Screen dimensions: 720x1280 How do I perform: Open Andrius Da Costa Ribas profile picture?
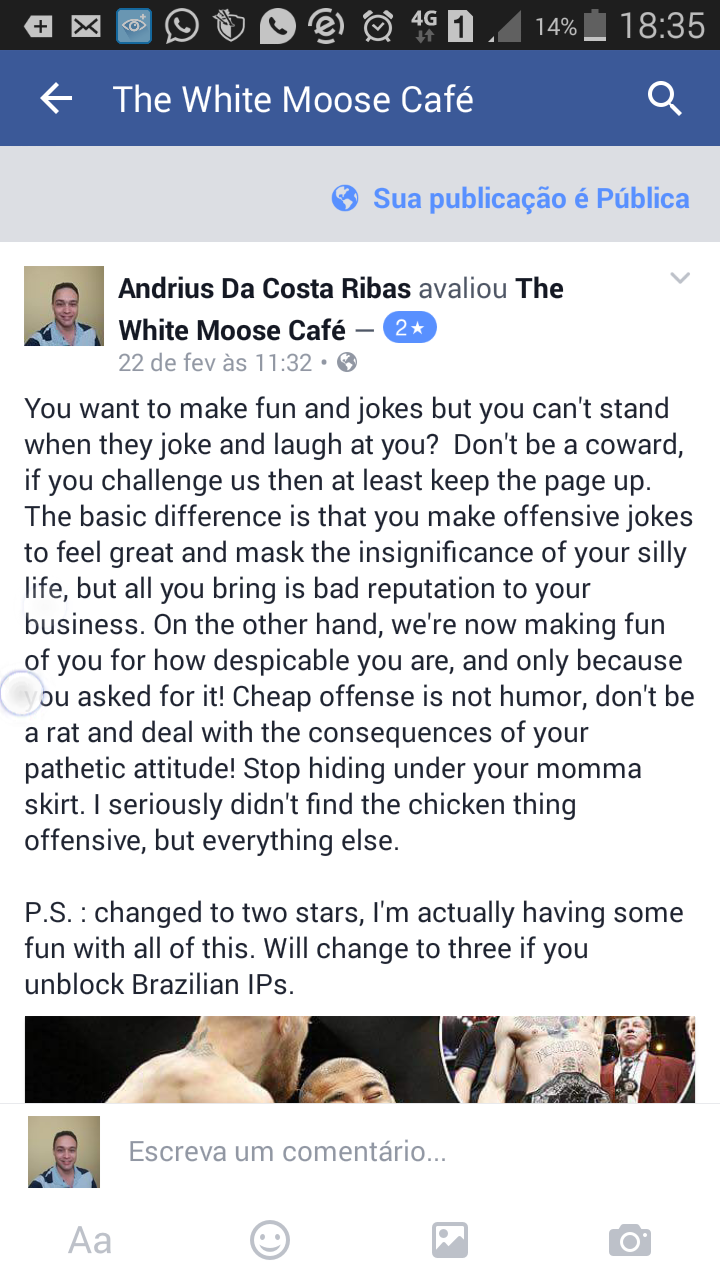(64, 306)
